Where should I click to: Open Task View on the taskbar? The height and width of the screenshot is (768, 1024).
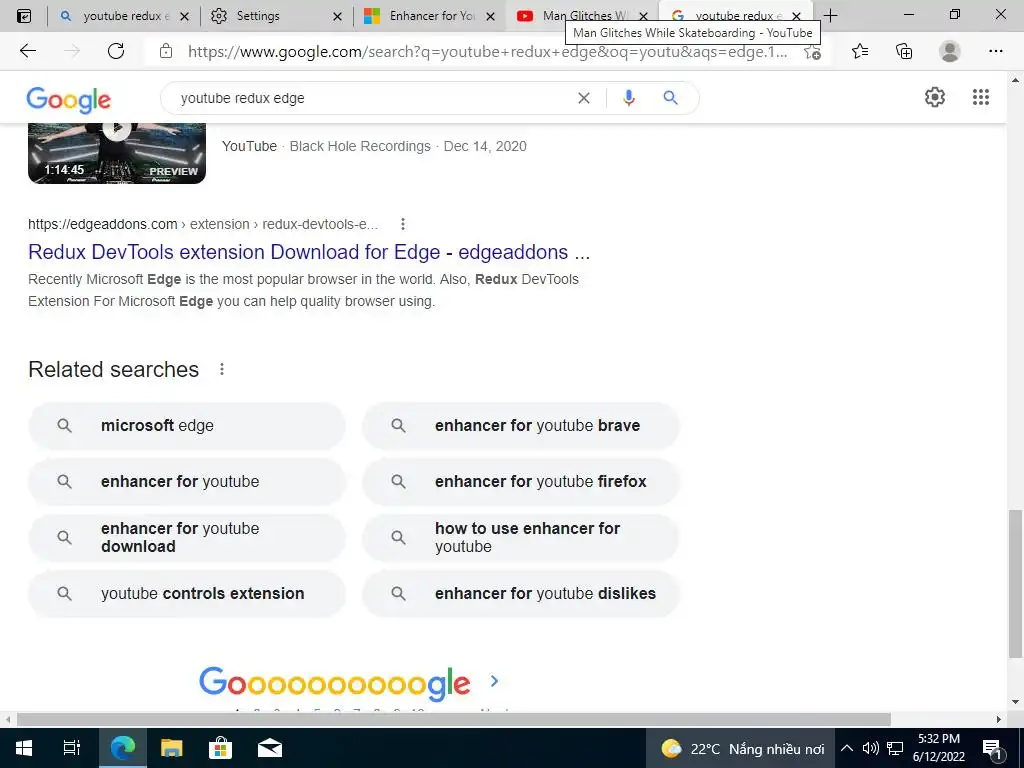pyautogui.click(x=72, y=748)
